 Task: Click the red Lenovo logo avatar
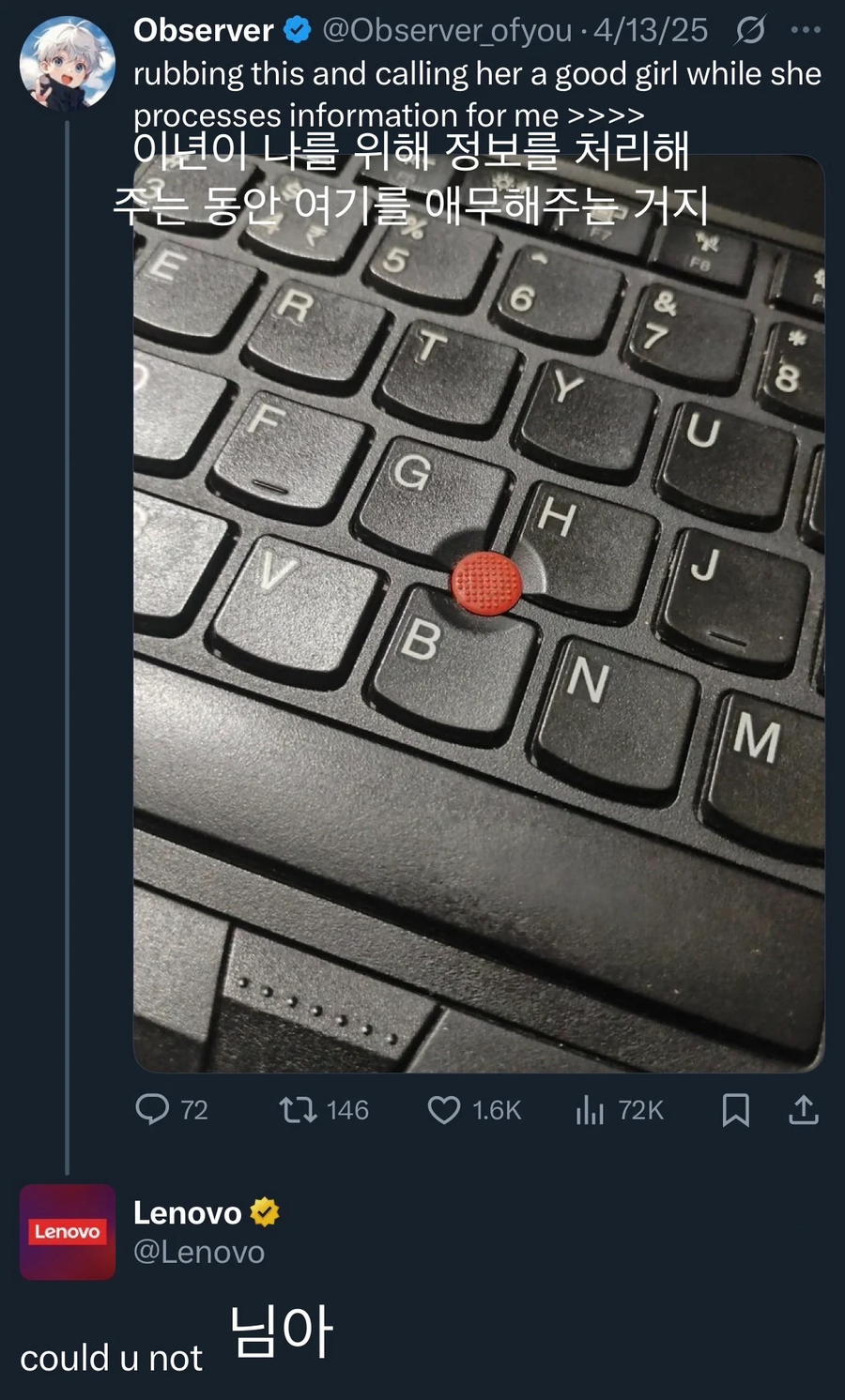(68, 1231)
